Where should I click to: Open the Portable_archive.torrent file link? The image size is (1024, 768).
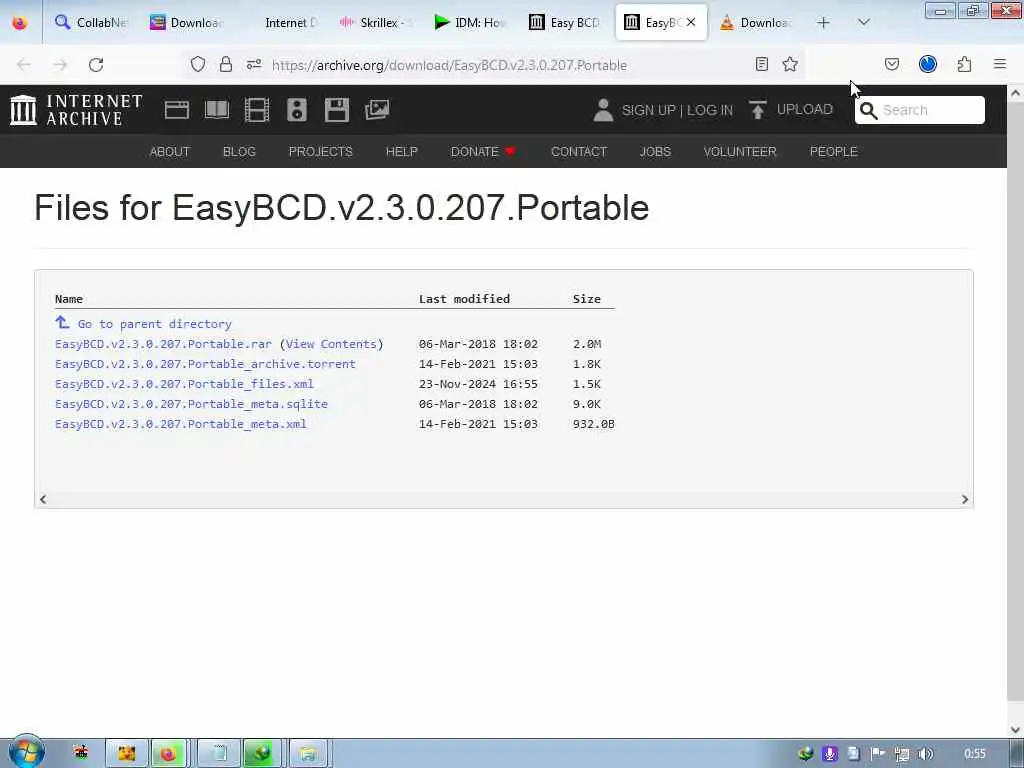click(205, 364)
